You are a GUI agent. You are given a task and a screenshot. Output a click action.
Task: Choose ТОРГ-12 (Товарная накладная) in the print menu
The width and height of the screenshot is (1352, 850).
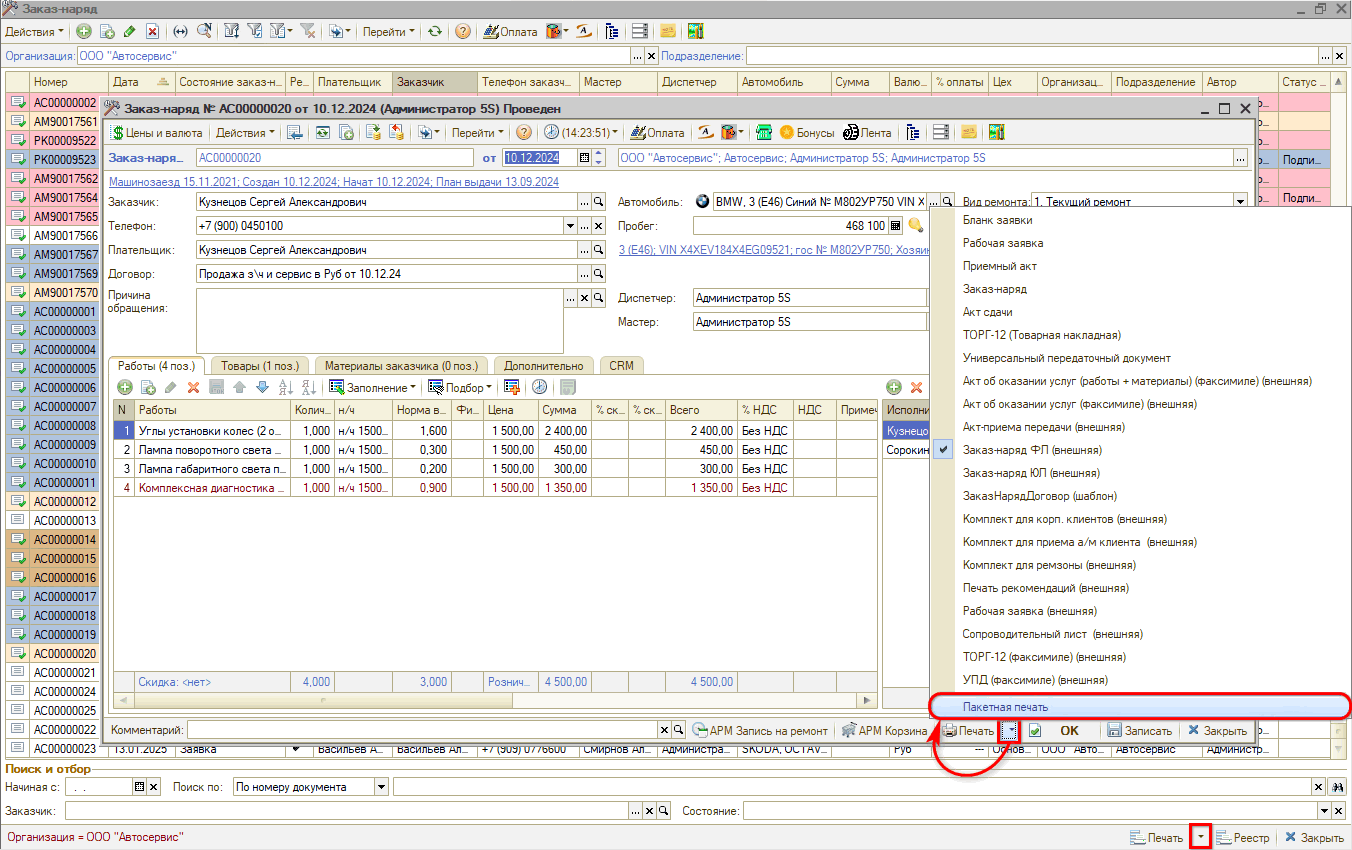(1140, 335)
